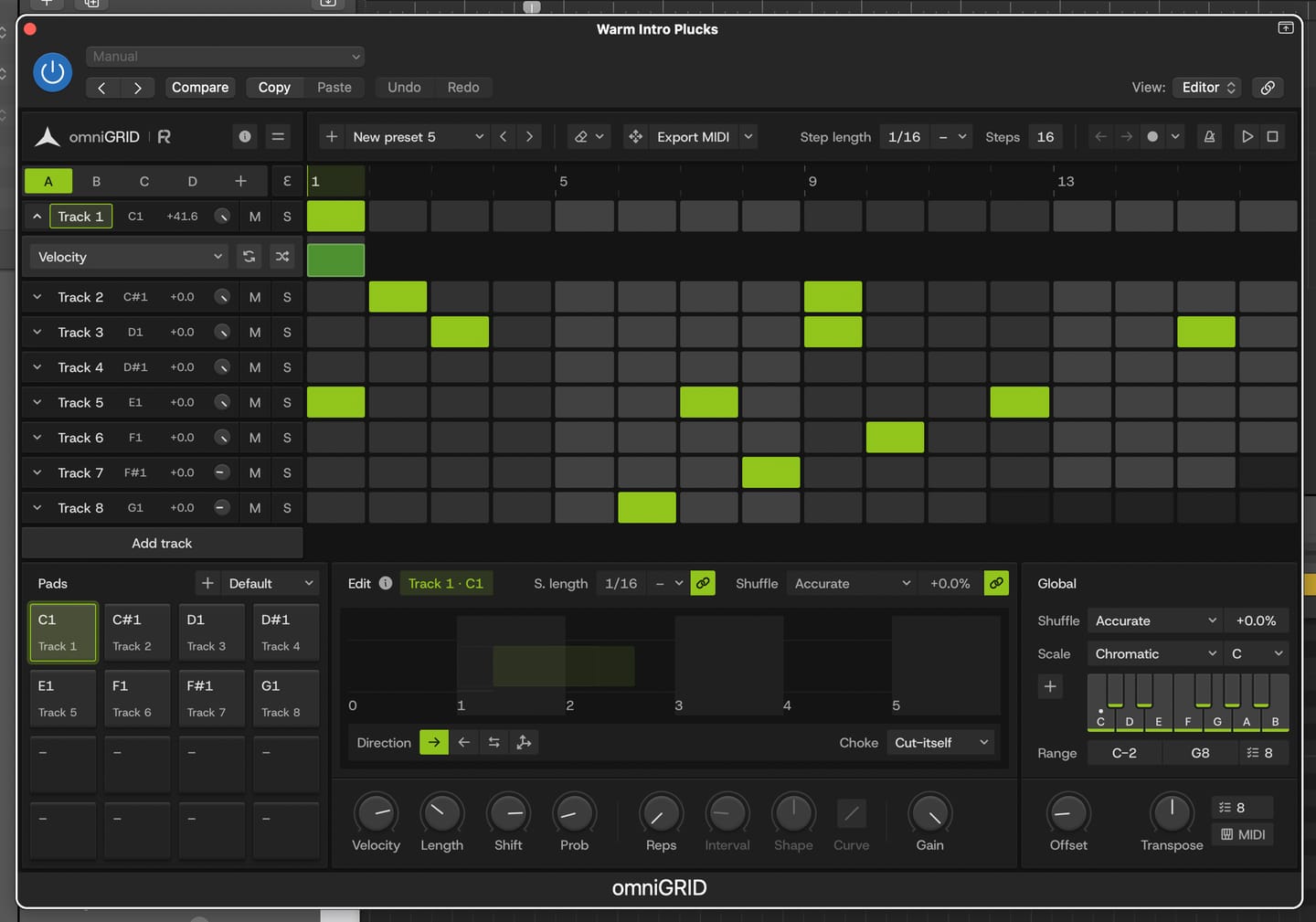
Task: Click the Compare button
Action: [x=200, y=88]
